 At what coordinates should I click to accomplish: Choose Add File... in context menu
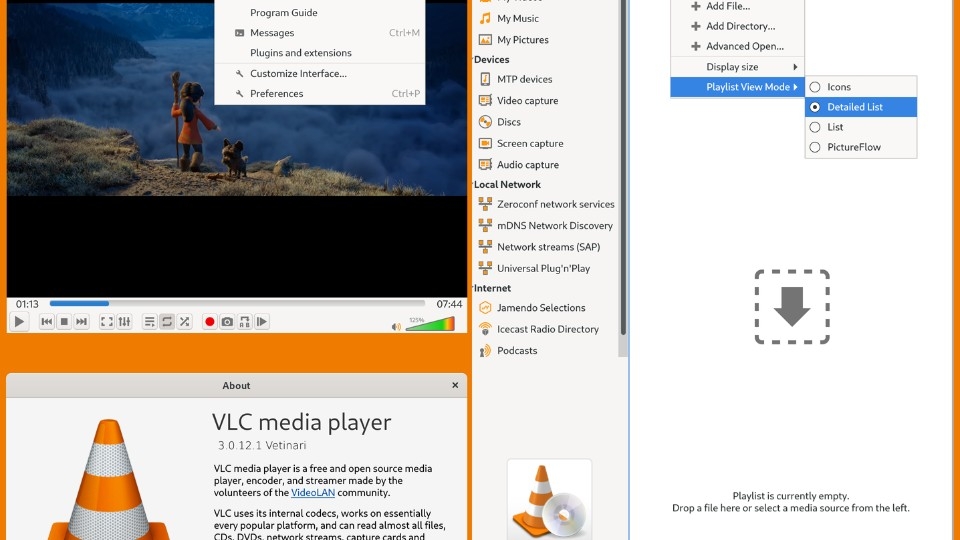pyautogui.click(x=737, y=6)
